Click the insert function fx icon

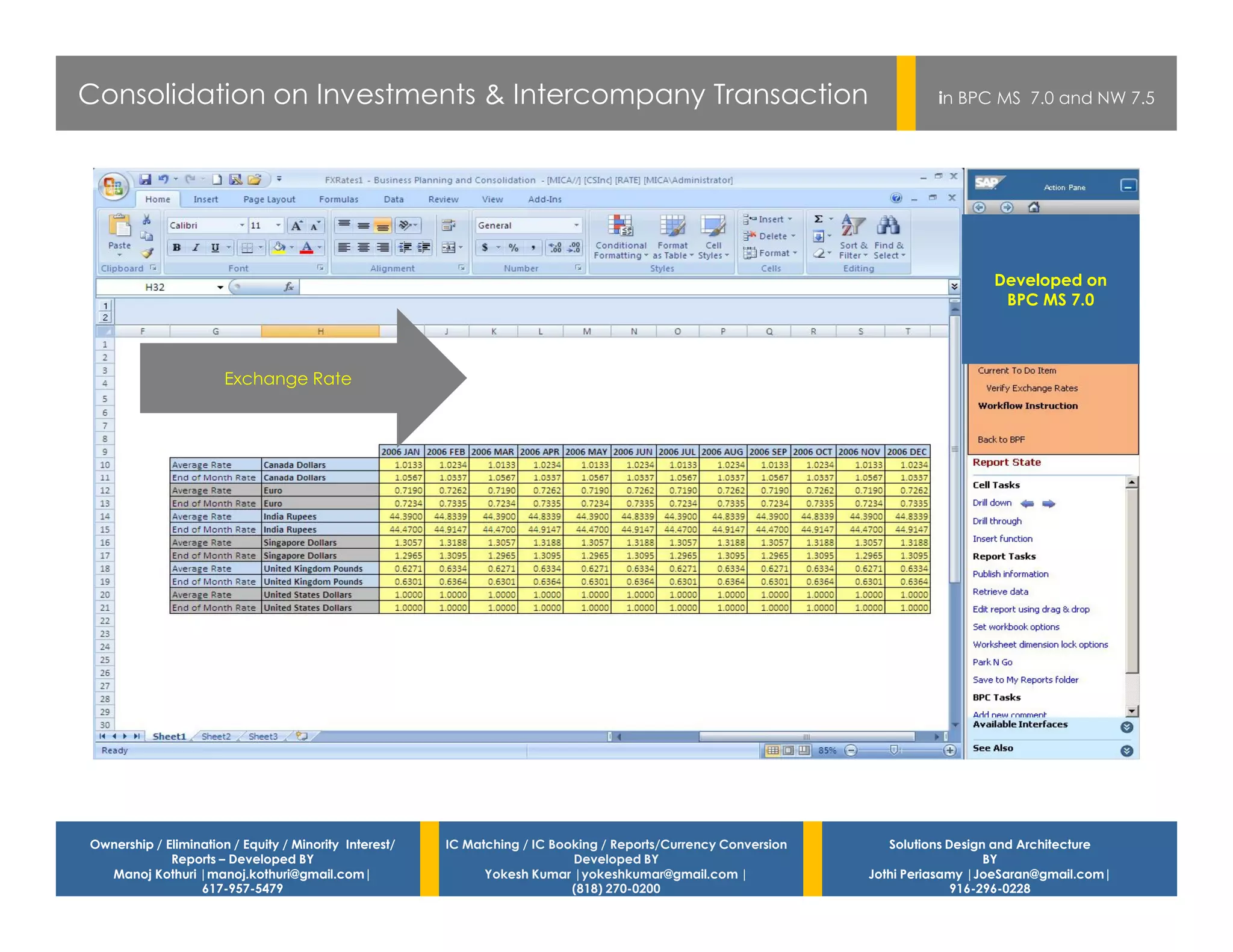pos(288,287)
